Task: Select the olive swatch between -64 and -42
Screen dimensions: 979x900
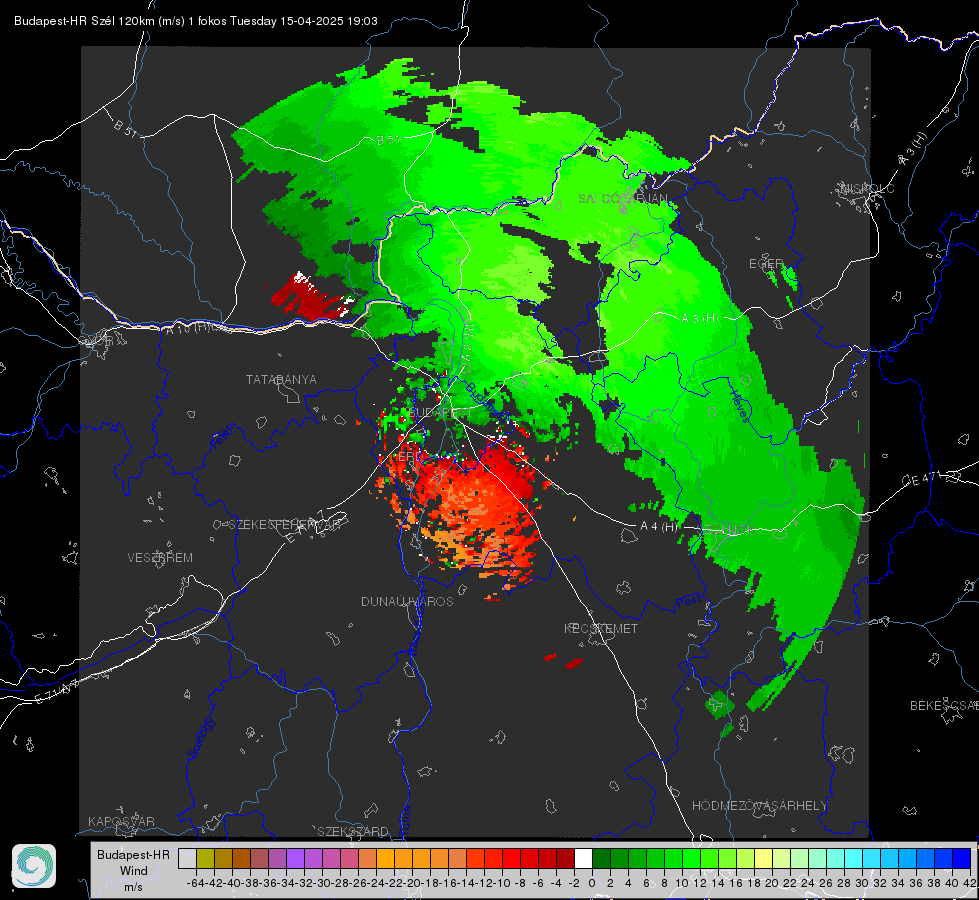Action: coord(205,859)
